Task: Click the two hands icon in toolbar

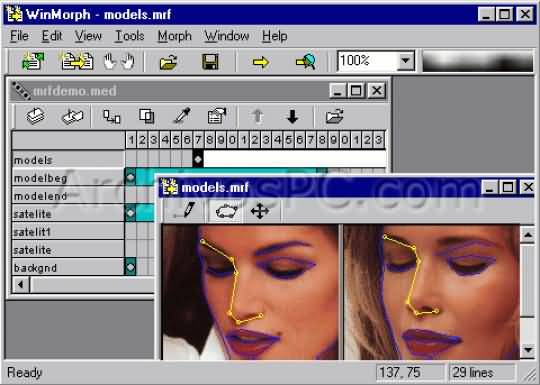Action: point(119,62)
